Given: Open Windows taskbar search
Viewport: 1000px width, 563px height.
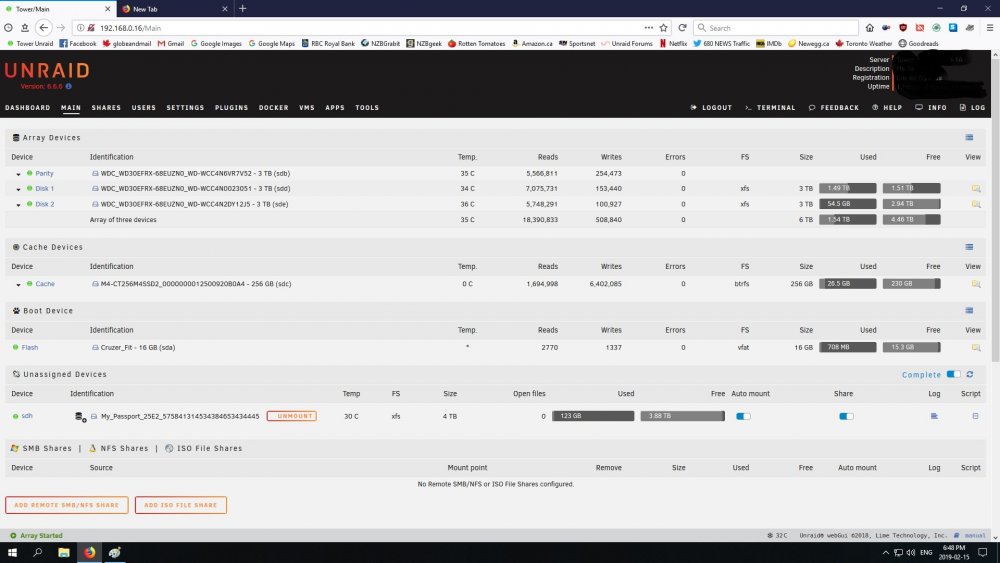Looking at the screenshot, I should 38,552.
